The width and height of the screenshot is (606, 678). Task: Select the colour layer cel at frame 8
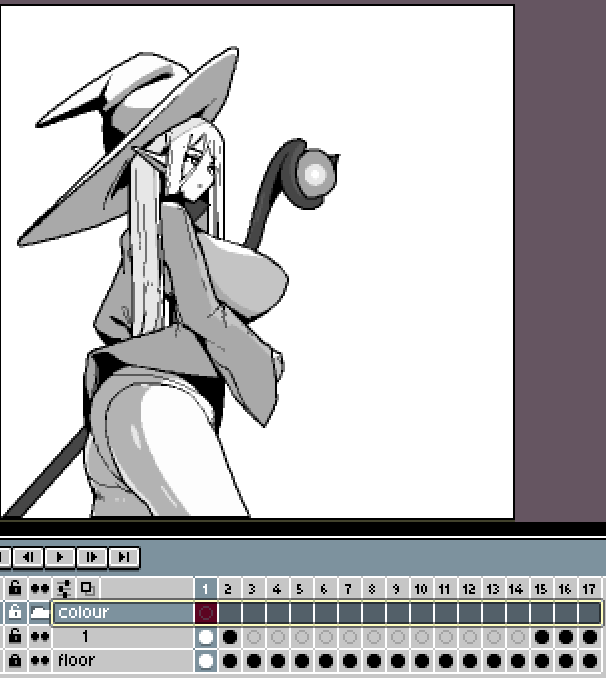[x=374, y=613]
